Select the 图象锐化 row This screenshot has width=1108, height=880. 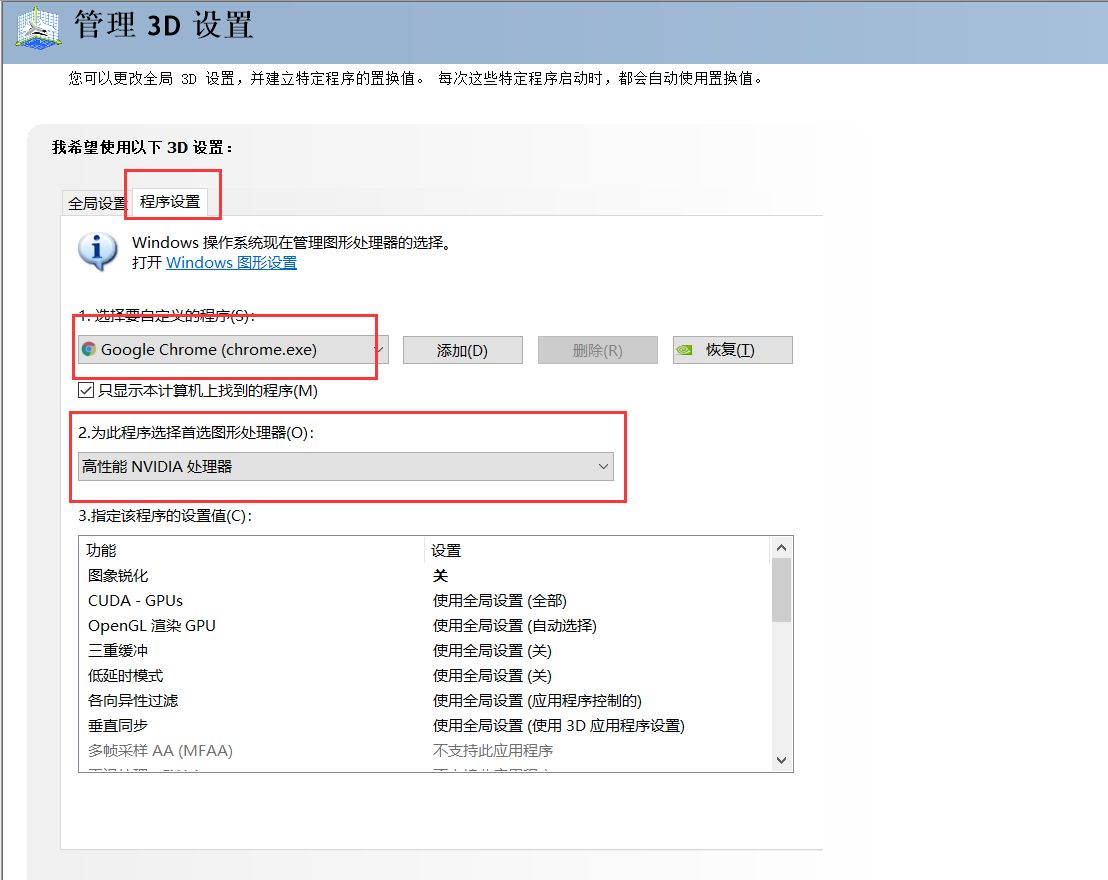tap(424, 575)
